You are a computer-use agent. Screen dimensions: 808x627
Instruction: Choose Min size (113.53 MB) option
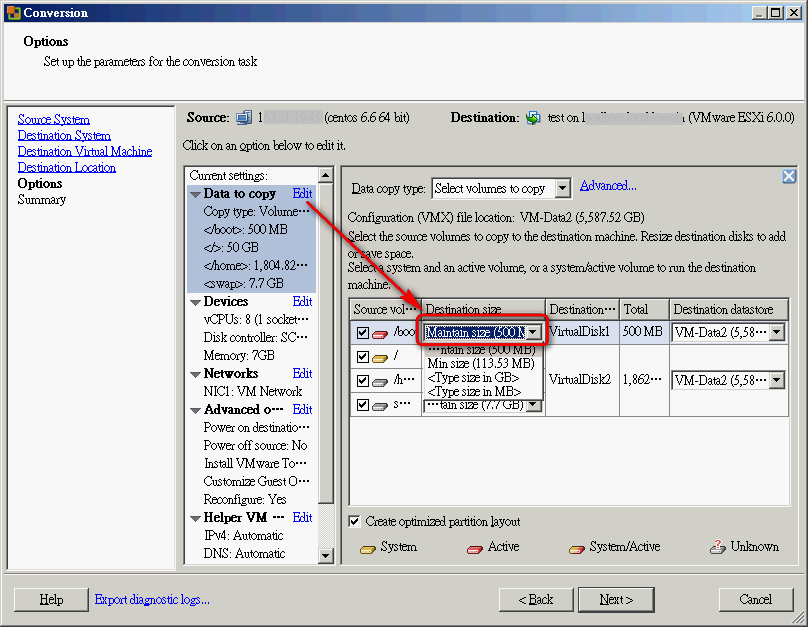tap(482, 364)
